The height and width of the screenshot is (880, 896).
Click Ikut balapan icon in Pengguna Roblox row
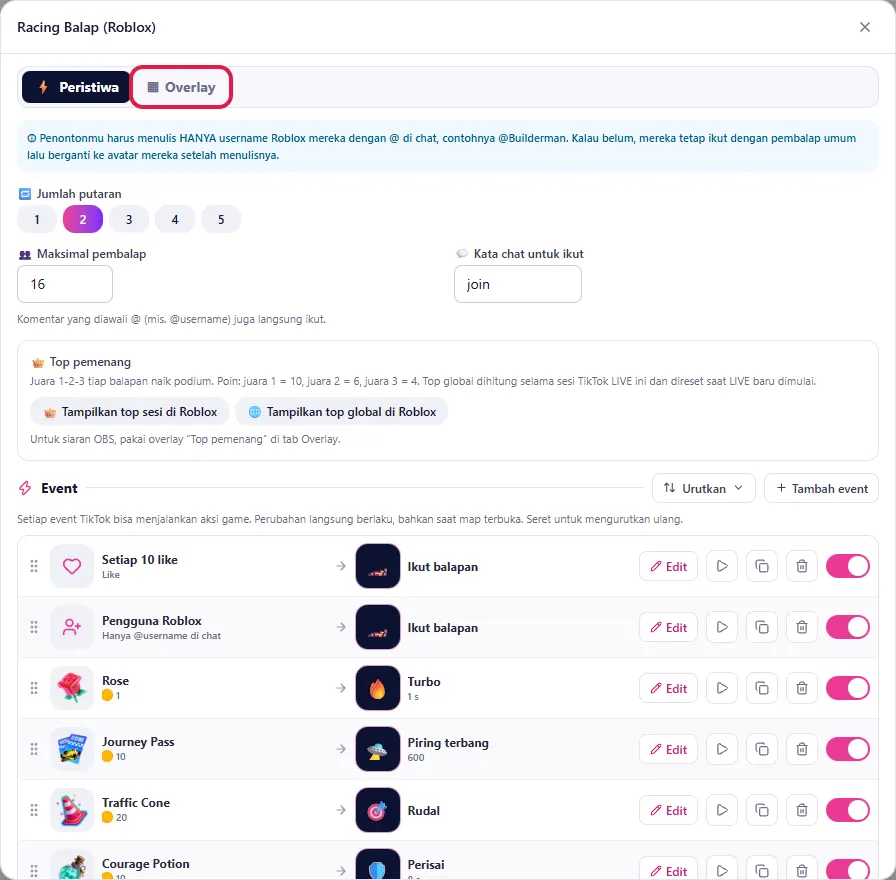pos(378,627)
